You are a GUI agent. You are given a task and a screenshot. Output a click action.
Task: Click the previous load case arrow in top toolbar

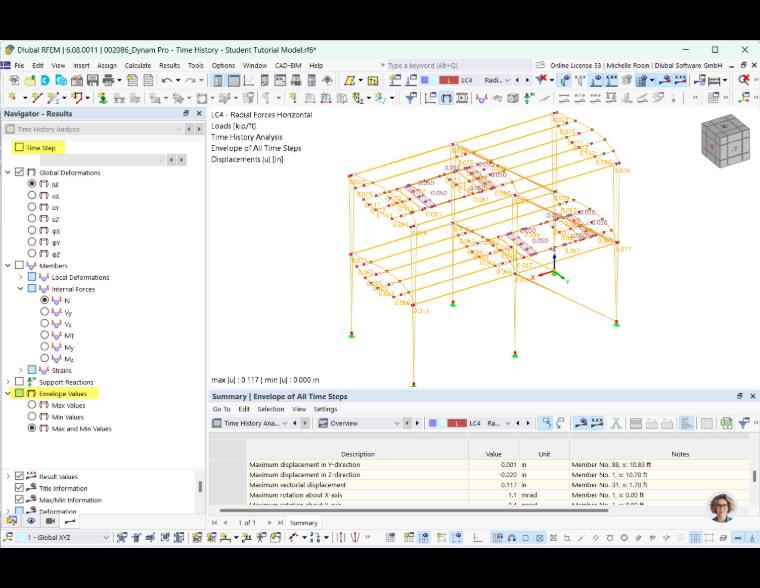pos(517,80)
